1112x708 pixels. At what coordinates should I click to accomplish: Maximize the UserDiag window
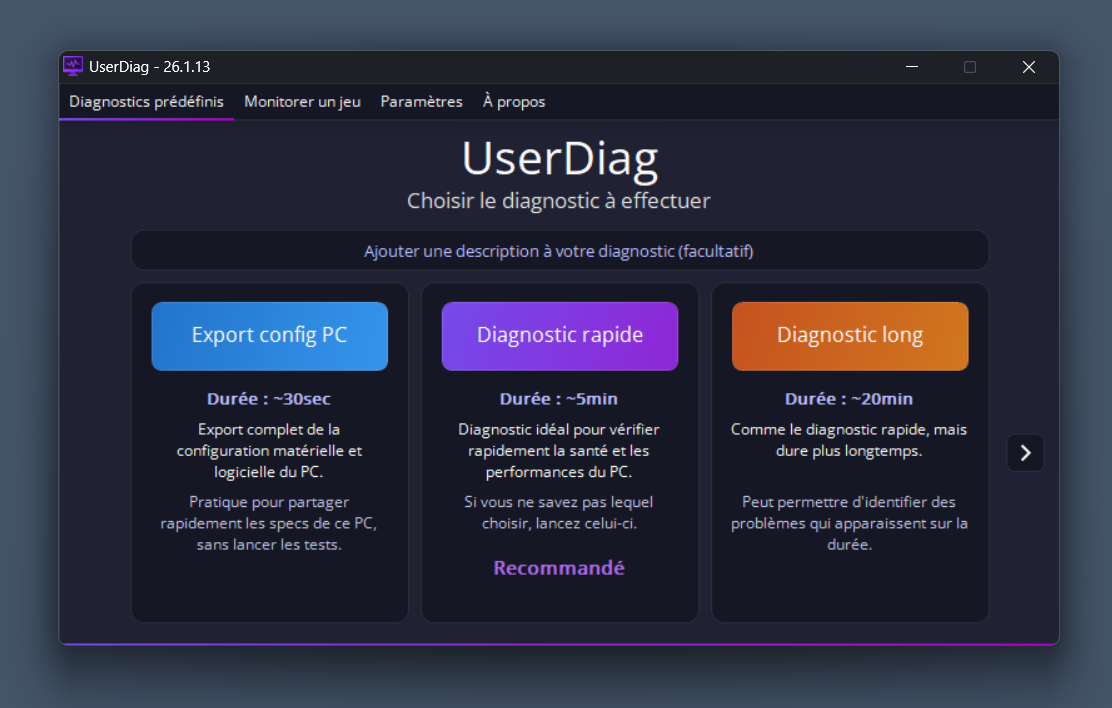coord(969,67)
